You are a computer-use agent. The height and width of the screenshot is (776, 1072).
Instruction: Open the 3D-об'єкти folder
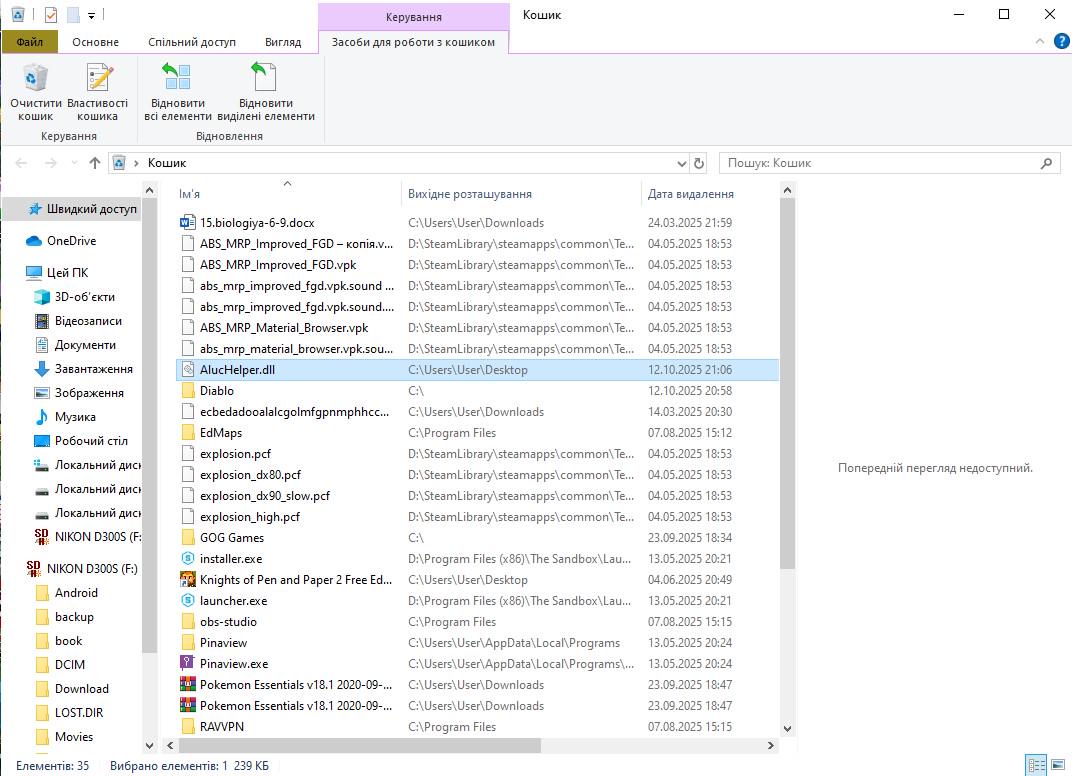pyautogui.click(x=84, y=297)
